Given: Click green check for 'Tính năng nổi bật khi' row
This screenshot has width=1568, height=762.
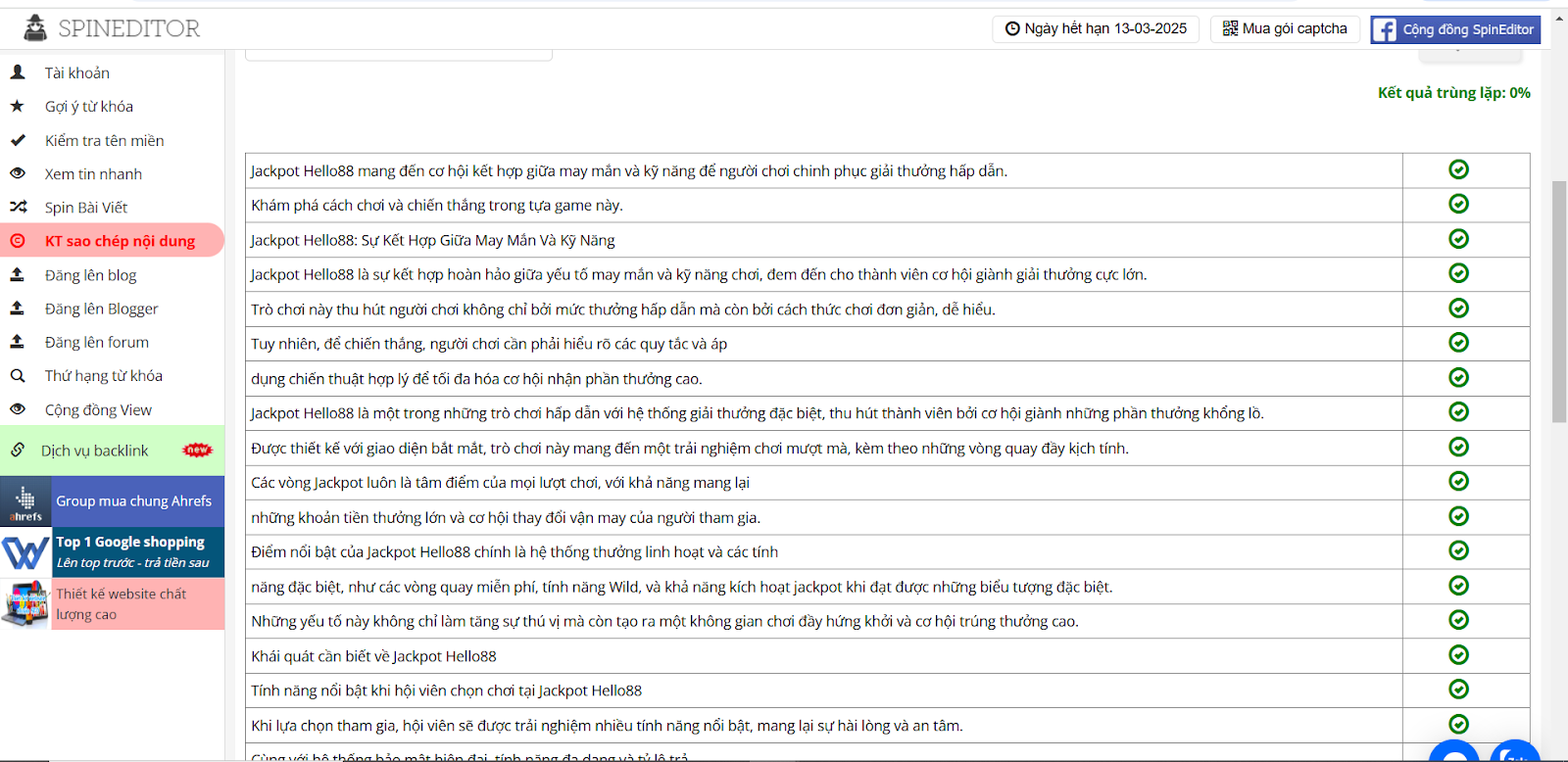Looking at the screenshot, I should tap(1459, 690).
